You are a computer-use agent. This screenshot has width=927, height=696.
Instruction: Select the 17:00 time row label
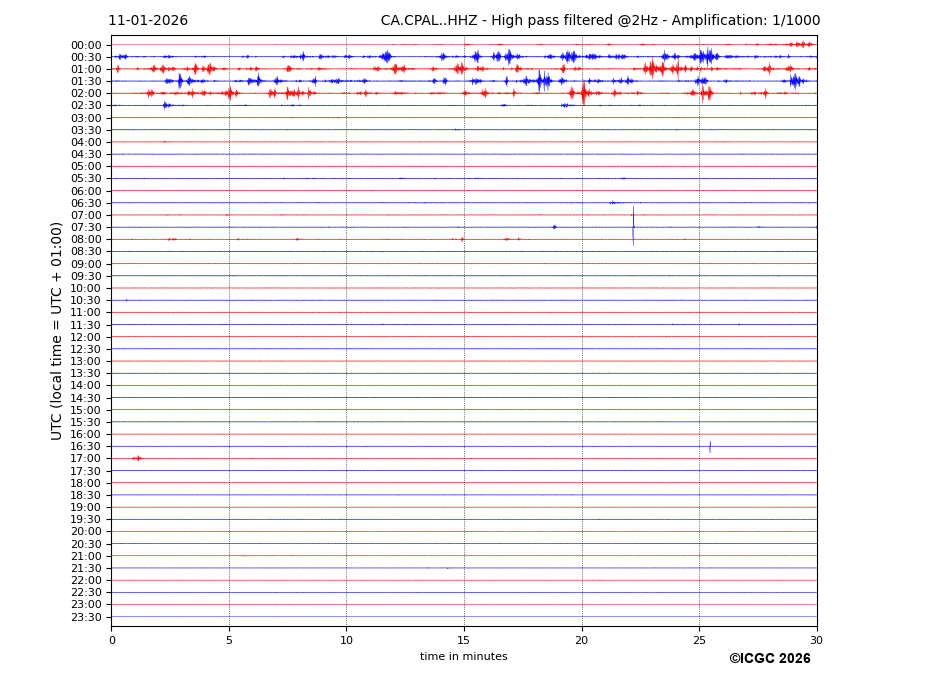[x=86, y=459]
